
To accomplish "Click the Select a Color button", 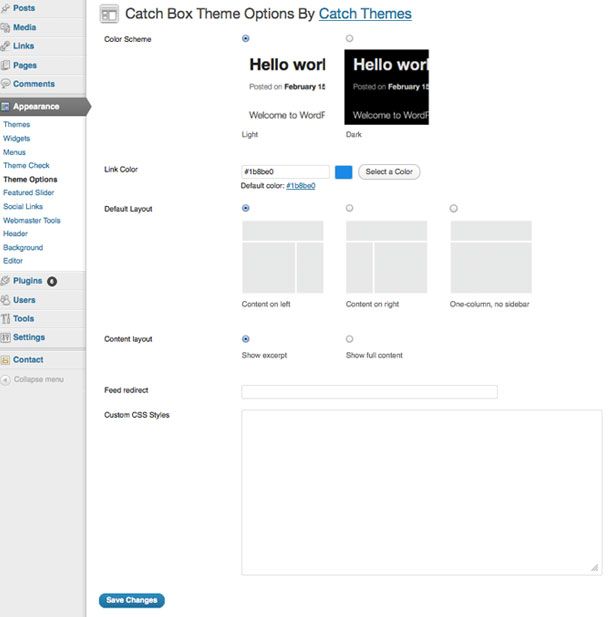I will click(x=389, y=172).
